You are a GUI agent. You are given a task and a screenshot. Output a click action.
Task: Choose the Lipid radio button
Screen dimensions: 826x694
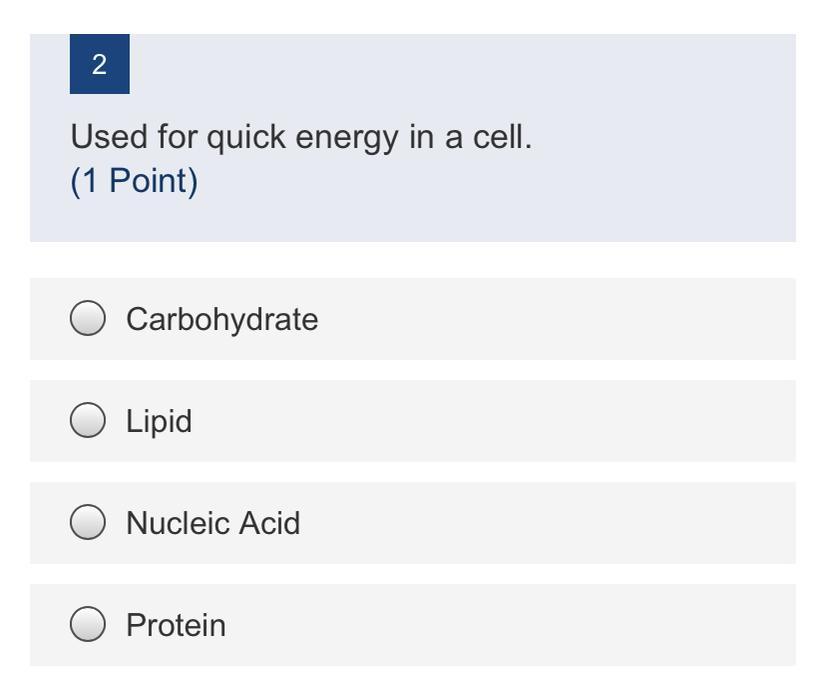[88, 421]
